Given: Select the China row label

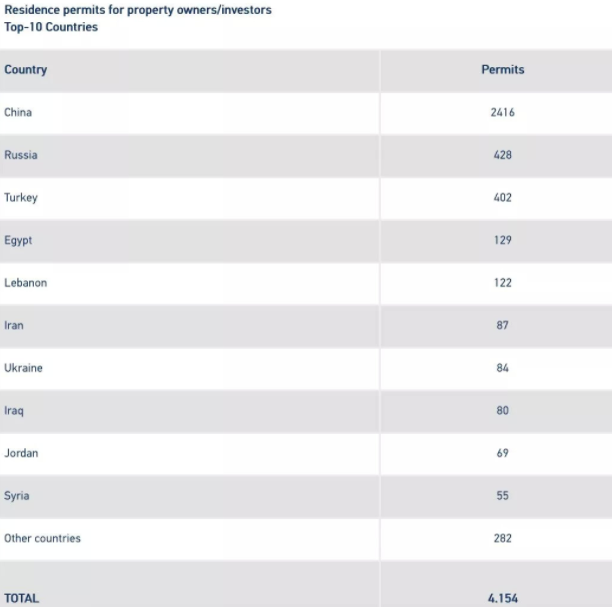Looking at the screenshot, I should [x=18, y=112].
